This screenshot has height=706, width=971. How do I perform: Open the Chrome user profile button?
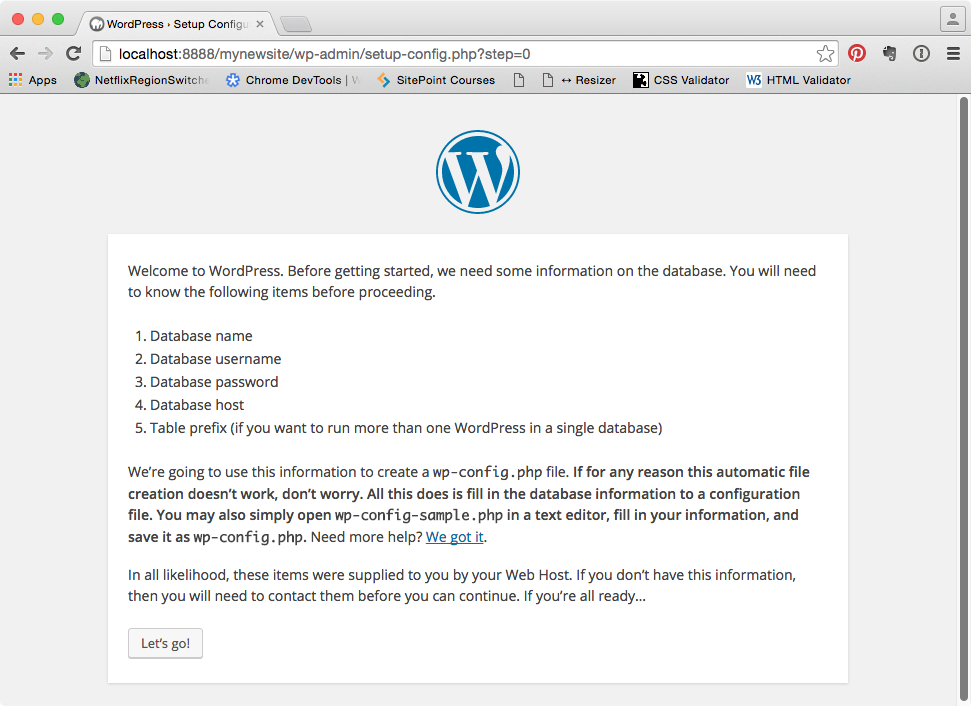point(952,19)
